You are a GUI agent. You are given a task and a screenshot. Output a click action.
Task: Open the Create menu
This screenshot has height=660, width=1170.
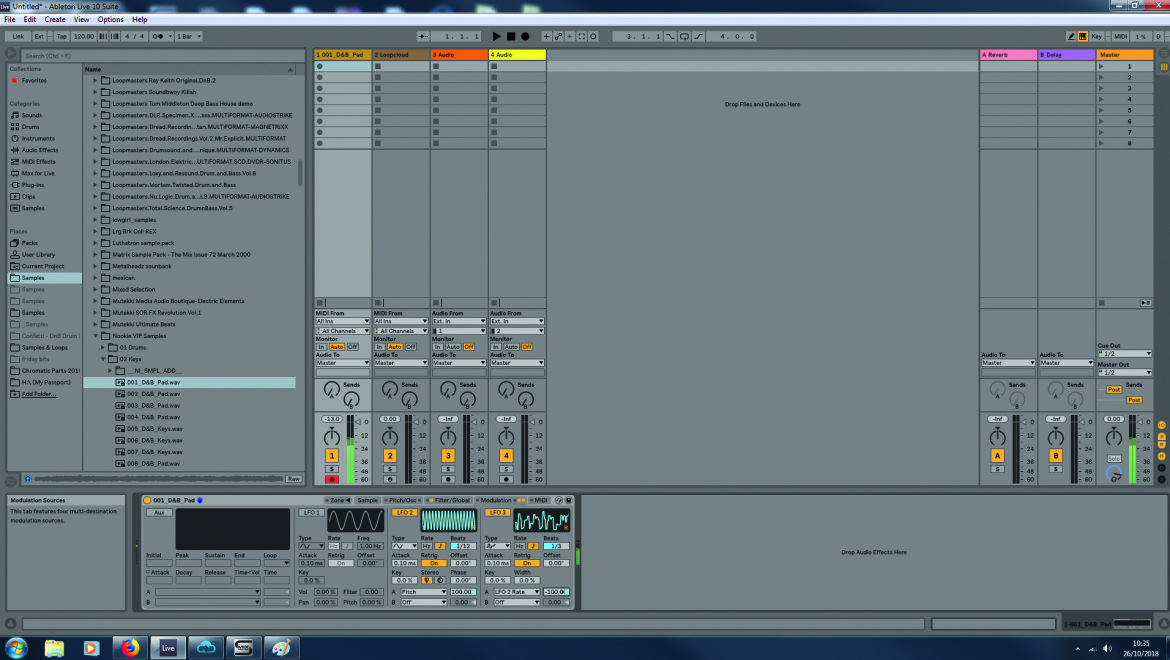(54, 19)
